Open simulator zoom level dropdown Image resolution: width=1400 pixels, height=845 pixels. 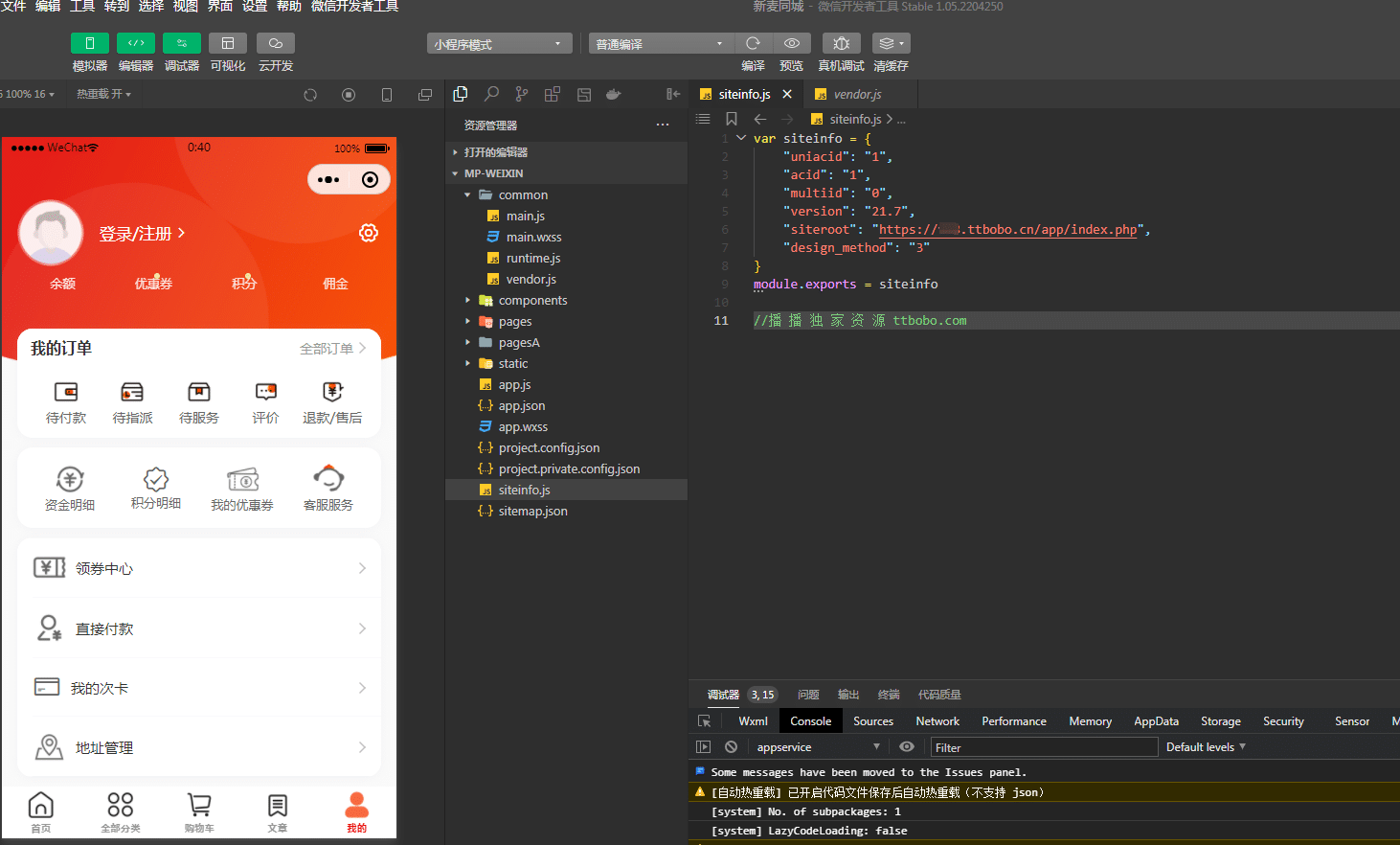[29, 94]
